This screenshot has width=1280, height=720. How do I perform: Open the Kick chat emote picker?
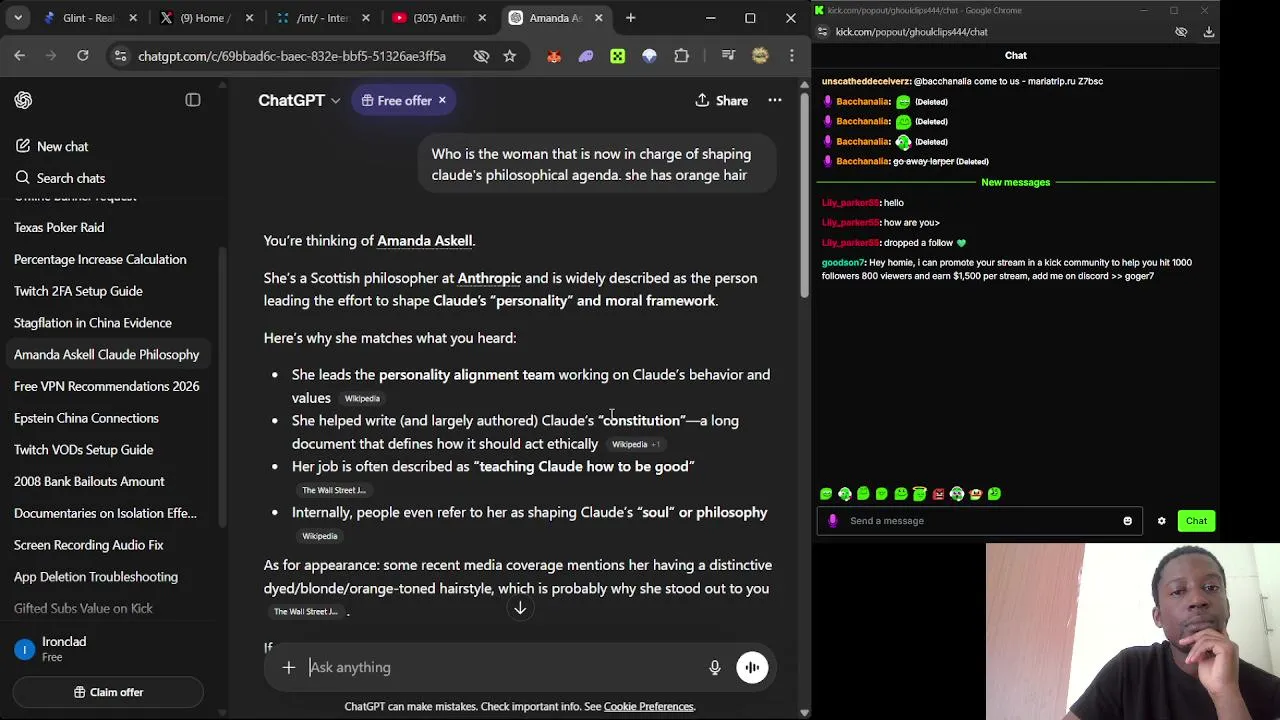(x=1127, y=521)
